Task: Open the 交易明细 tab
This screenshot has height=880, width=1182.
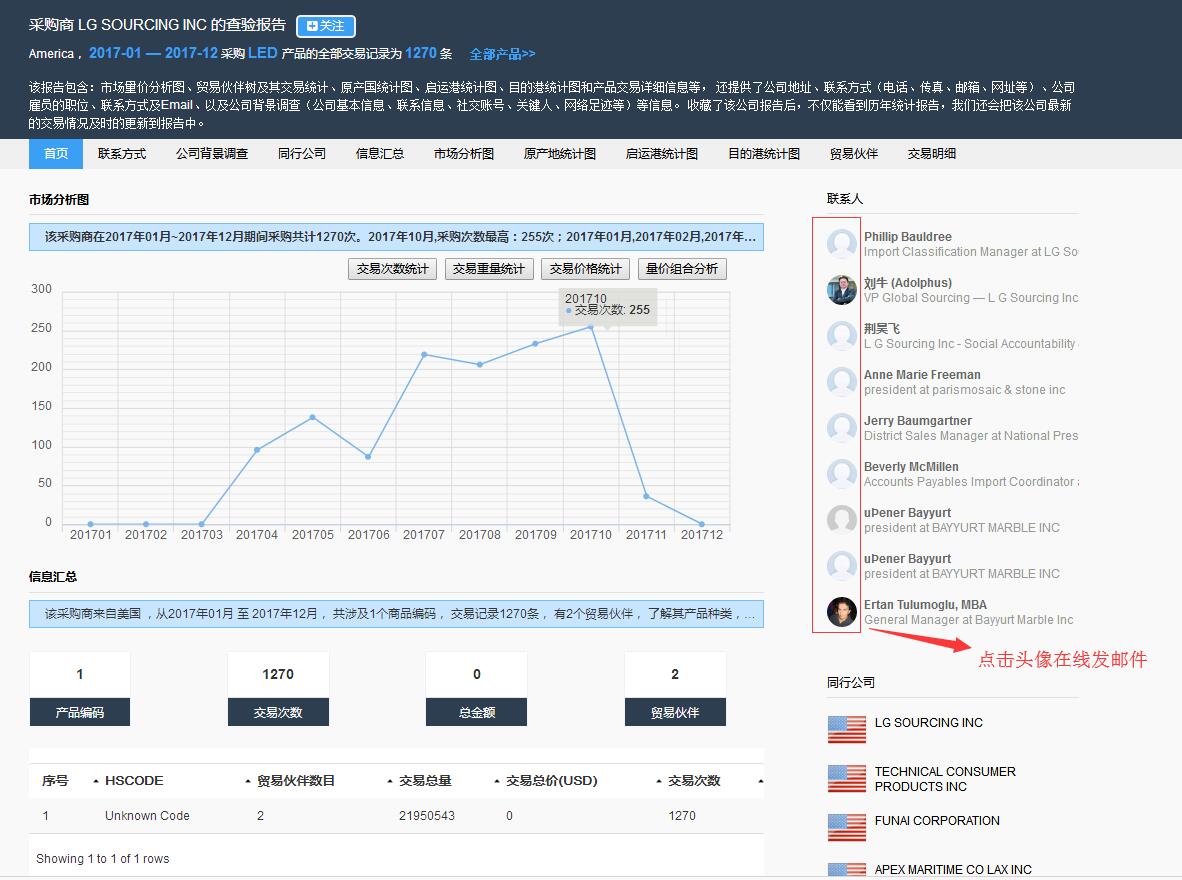Action: coord(931,154)
